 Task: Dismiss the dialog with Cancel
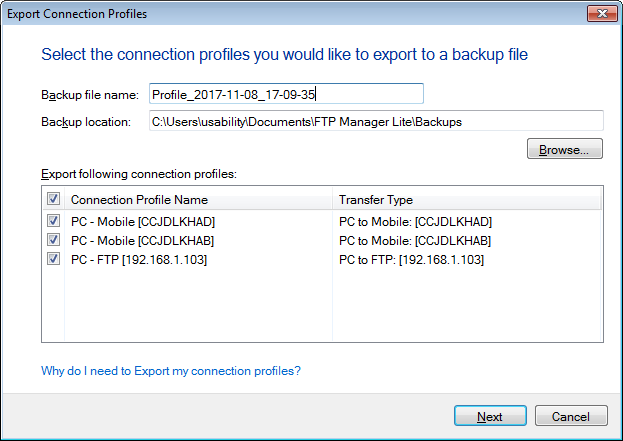pyautogui.click(x=570, y=416)
